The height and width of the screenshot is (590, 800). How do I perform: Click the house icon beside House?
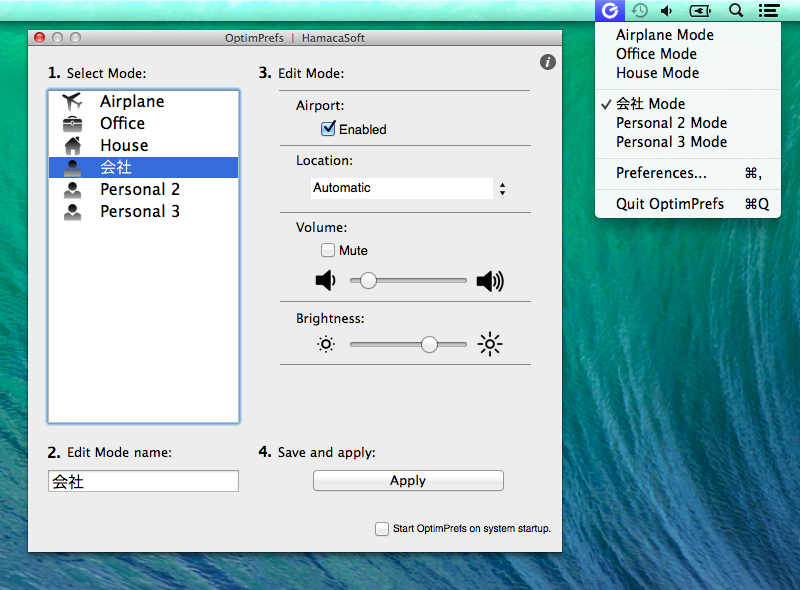click(x=72, y=145)
